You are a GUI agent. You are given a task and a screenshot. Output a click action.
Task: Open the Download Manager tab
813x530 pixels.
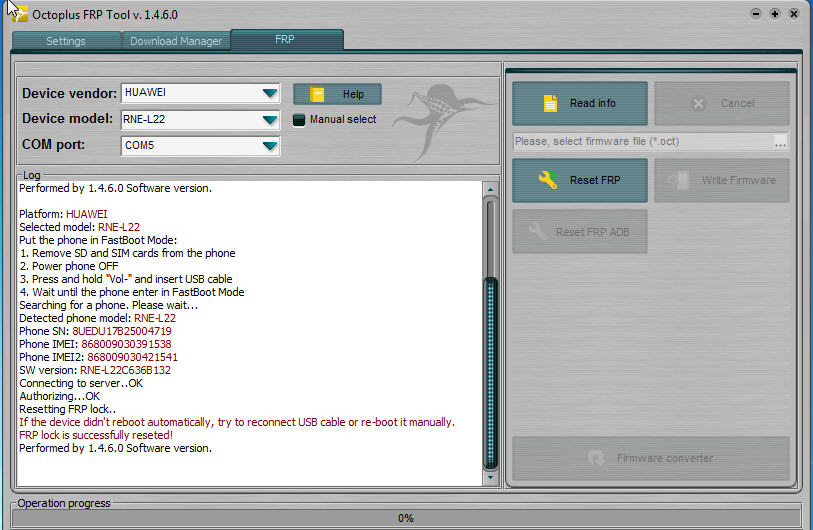(176, 41)
